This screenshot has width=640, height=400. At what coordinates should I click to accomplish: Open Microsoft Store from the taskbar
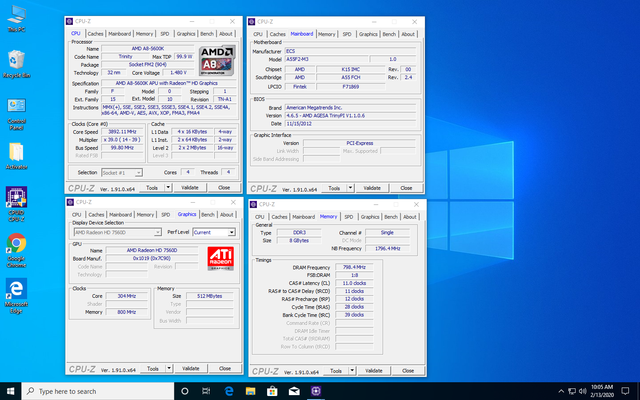(272, 391)
